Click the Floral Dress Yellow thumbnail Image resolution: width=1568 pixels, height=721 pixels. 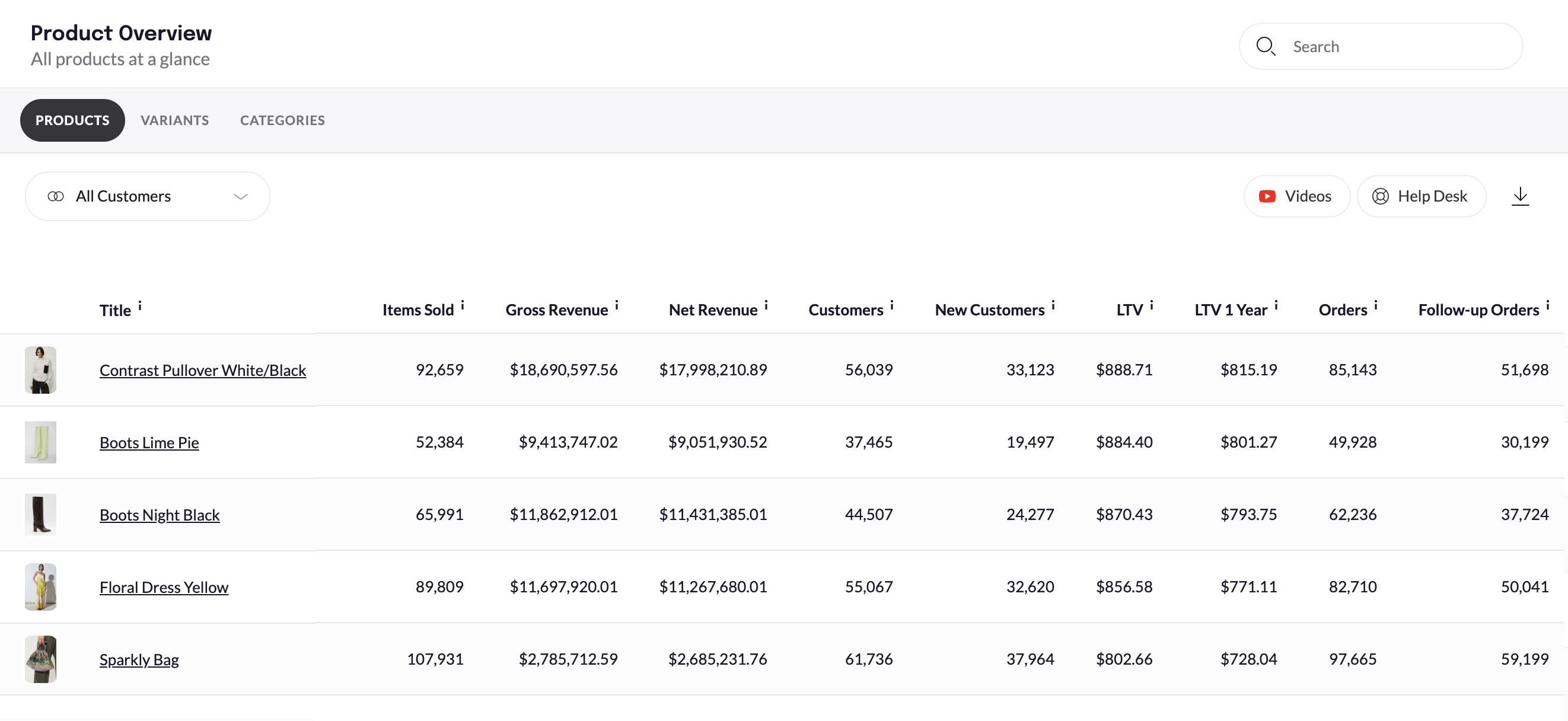pos(41,586)
